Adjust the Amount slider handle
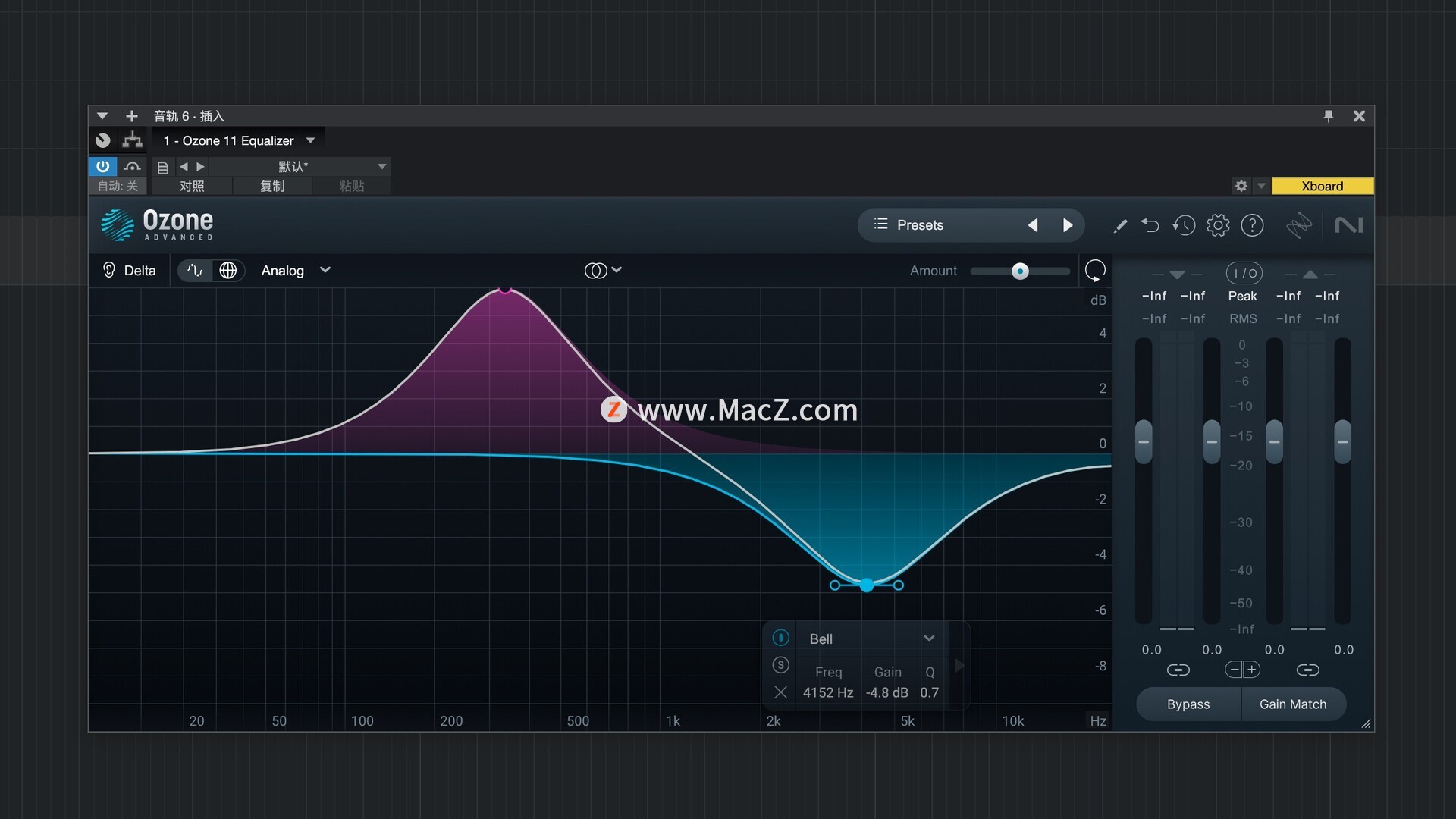 click(x=1020, y=271)
